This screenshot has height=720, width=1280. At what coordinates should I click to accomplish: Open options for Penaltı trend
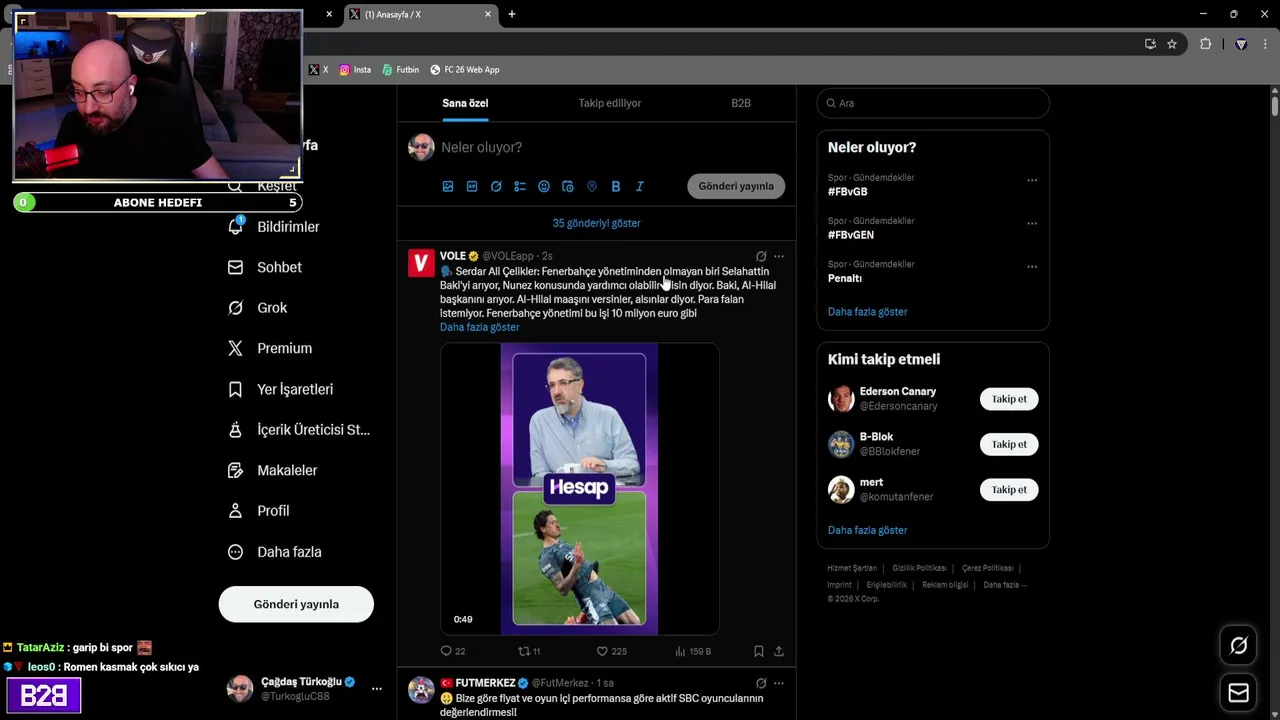(x=1032, y=267)
